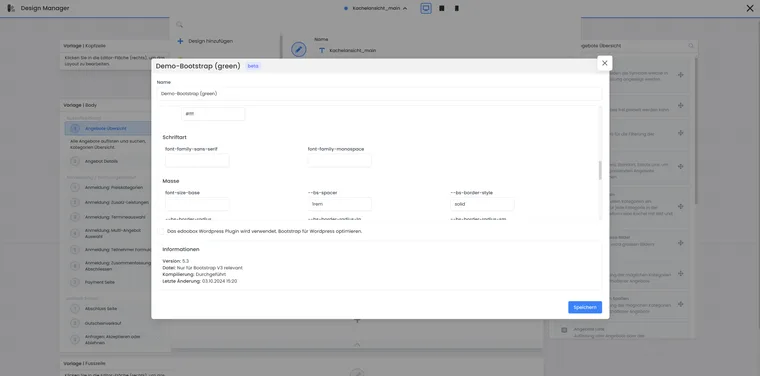
Task: Close the Demo-Bootstrap (green) dialog
Action: click(x=604, y=63)
